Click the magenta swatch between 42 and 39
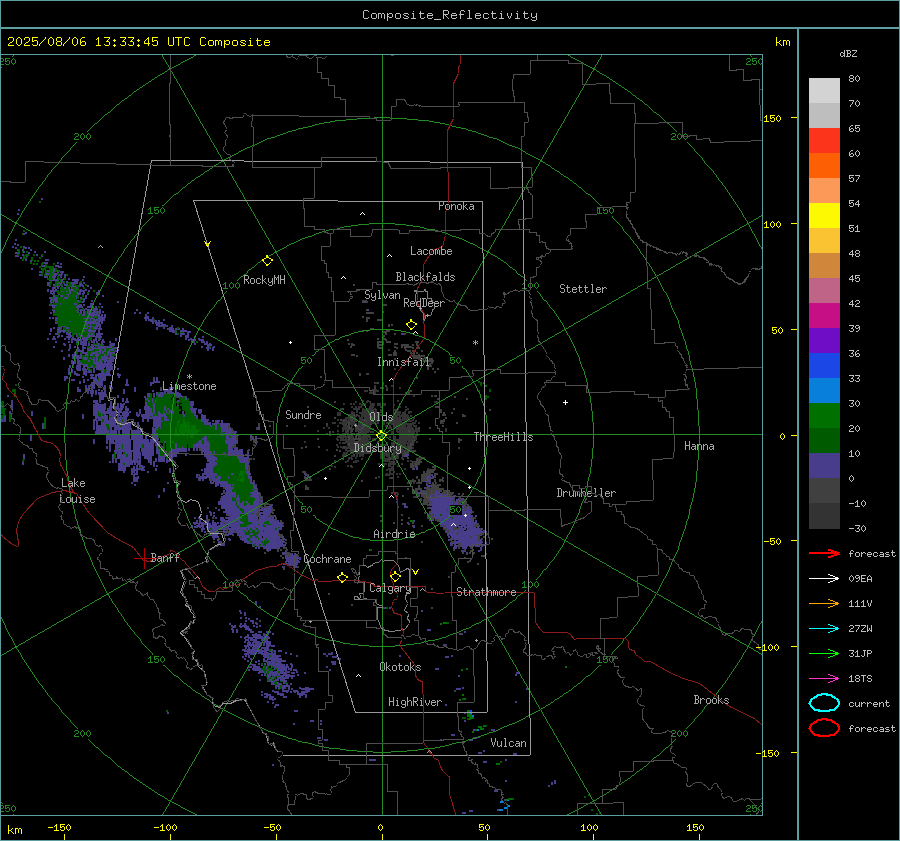The image size is (900, 841). [824, 316]
